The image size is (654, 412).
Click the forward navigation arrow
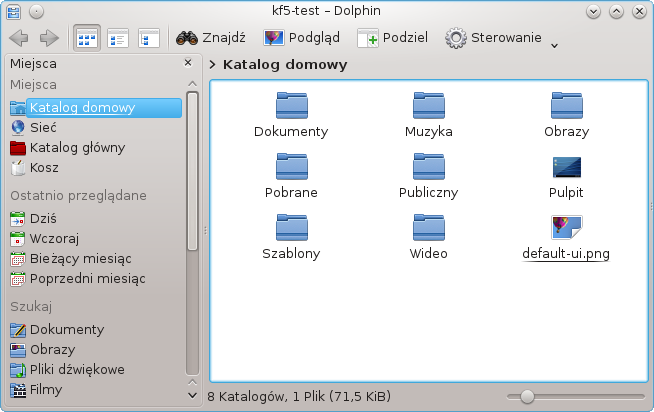[48, 39]
